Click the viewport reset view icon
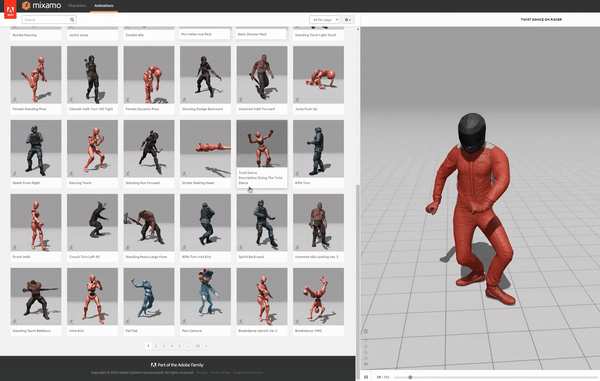 (x=366, y=358)
